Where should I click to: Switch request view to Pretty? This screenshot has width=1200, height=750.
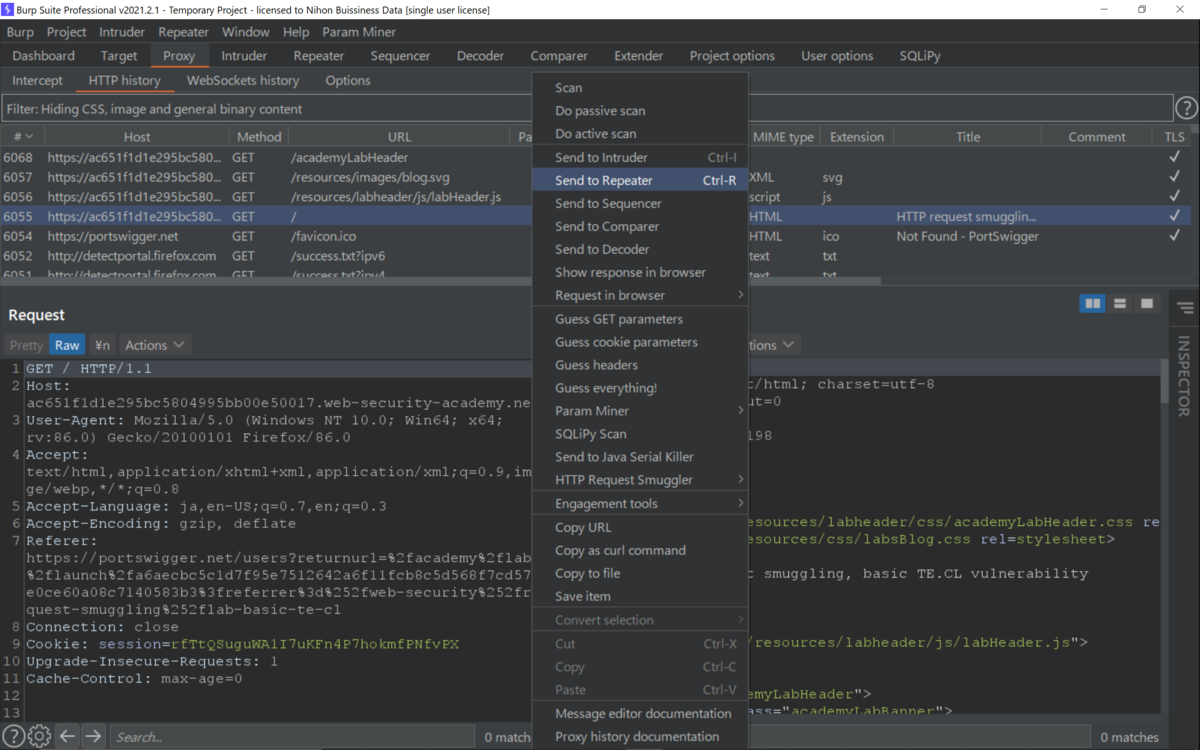click(26, 345)
